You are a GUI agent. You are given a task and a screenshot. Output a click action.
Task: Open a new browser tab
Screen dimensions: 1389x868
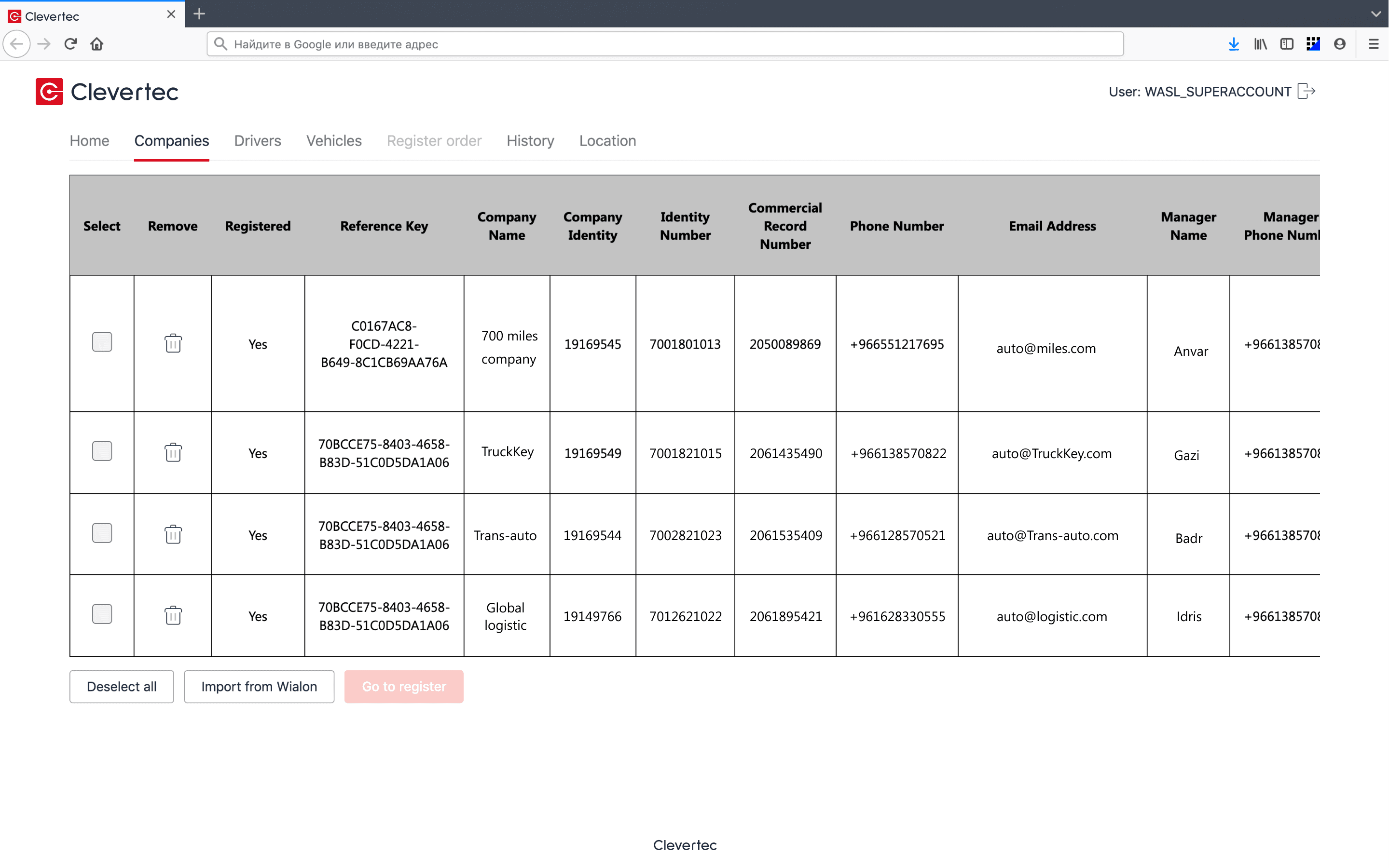click(199, 14)
